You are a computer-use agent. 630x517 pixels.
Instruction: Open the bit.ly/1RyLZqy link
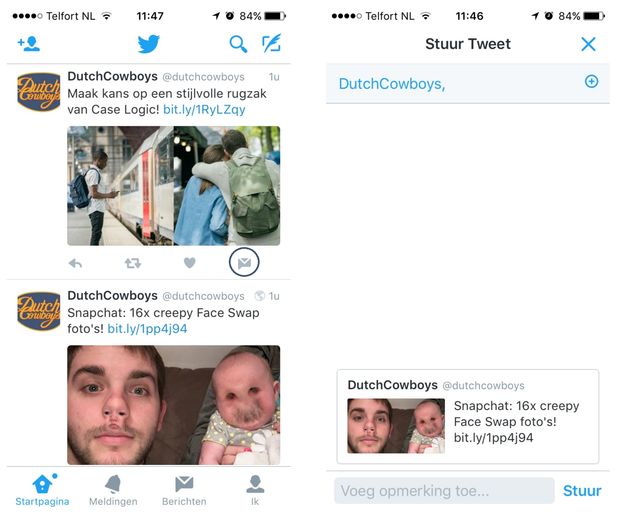click(204, 109)
